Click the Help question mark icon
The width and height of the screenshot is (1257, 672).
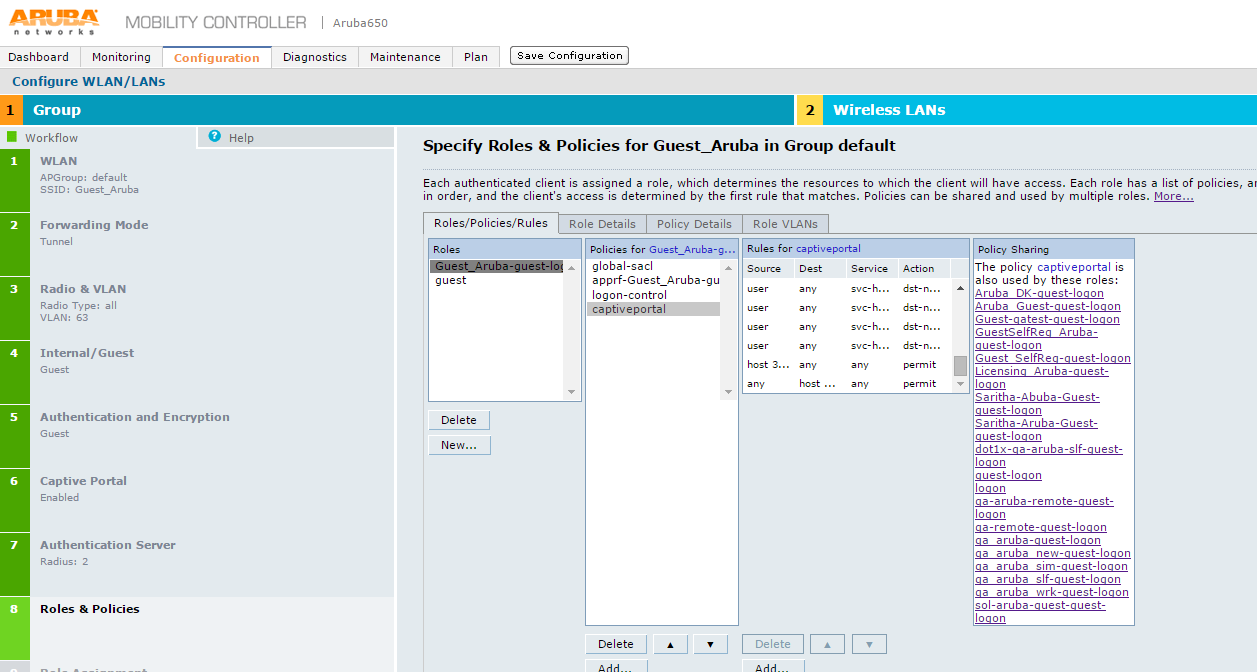pyautogui.click(x=214, y=136)
